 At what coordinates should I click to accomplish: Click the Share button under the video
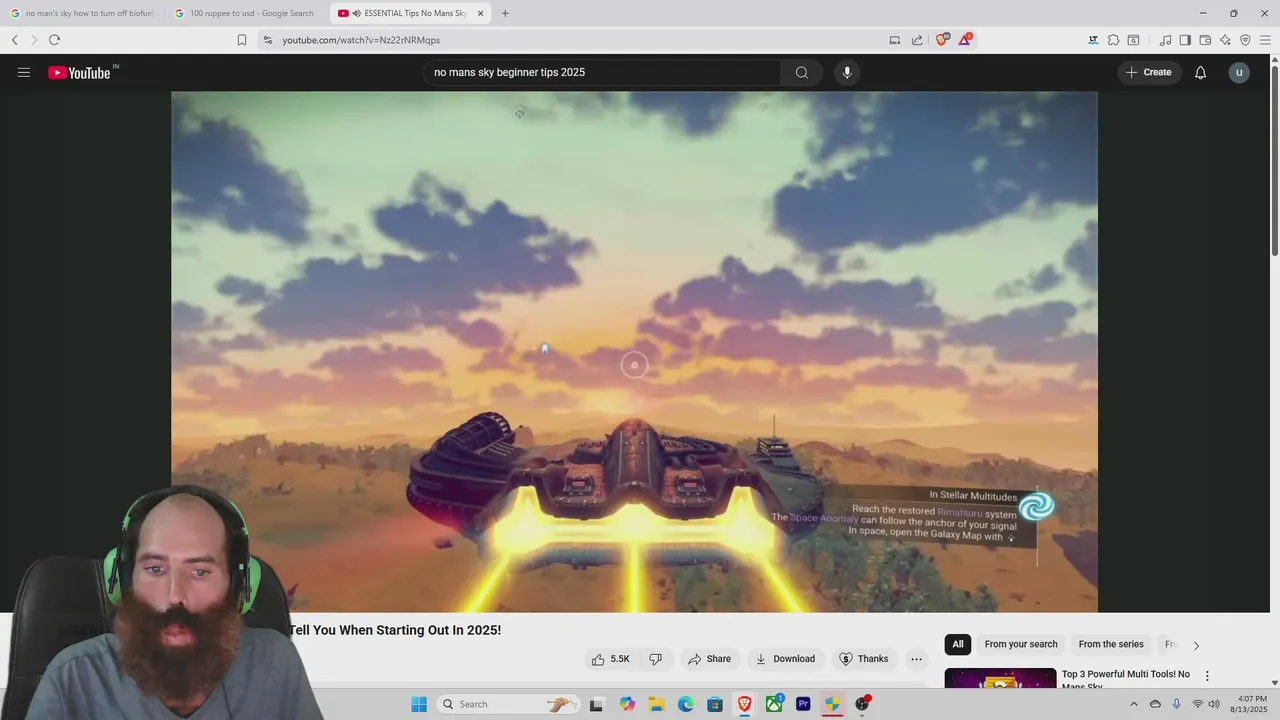point(709,659)
